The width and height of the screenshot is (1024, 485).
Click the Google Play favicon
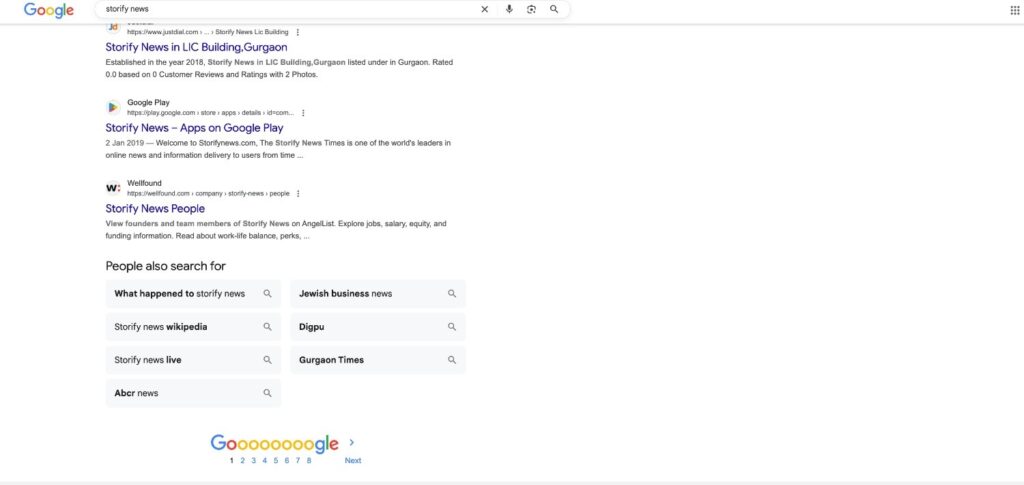tap(113, 107)
